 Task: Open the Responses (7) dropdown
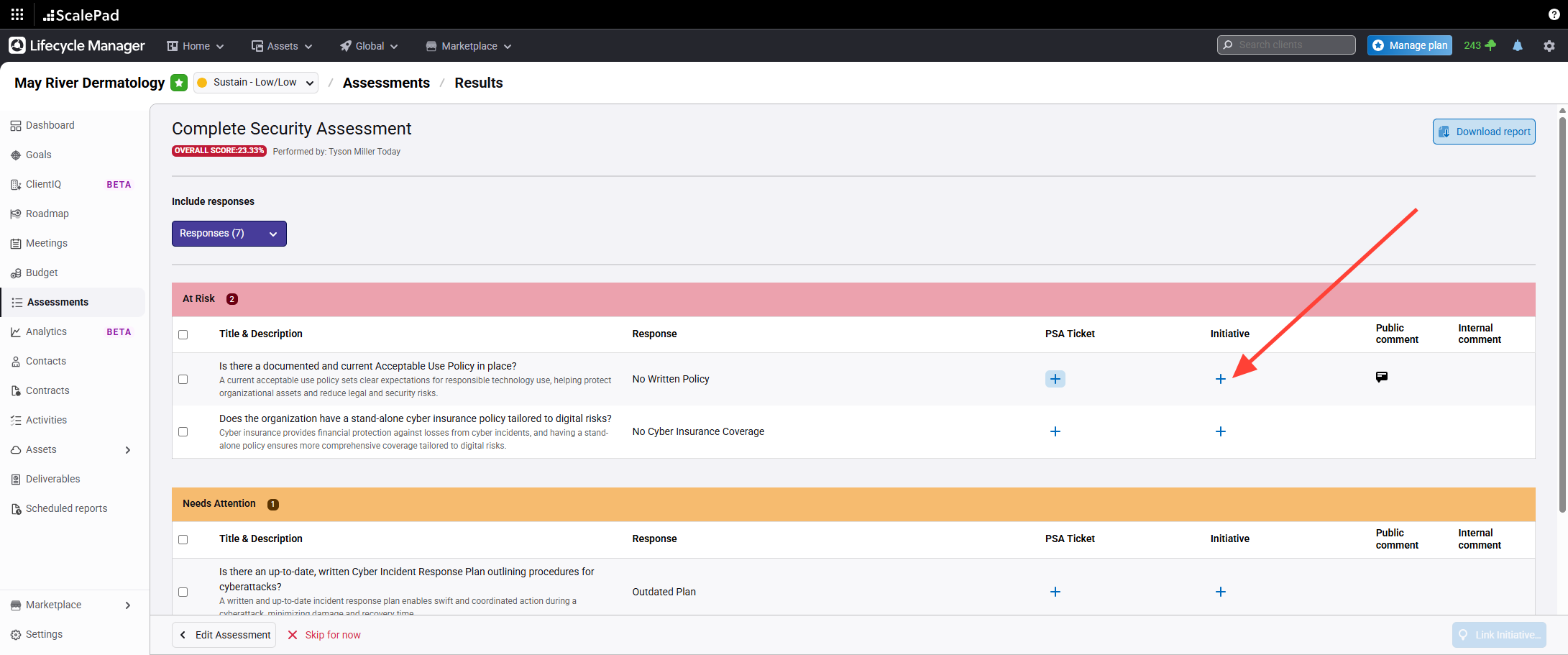229,234
